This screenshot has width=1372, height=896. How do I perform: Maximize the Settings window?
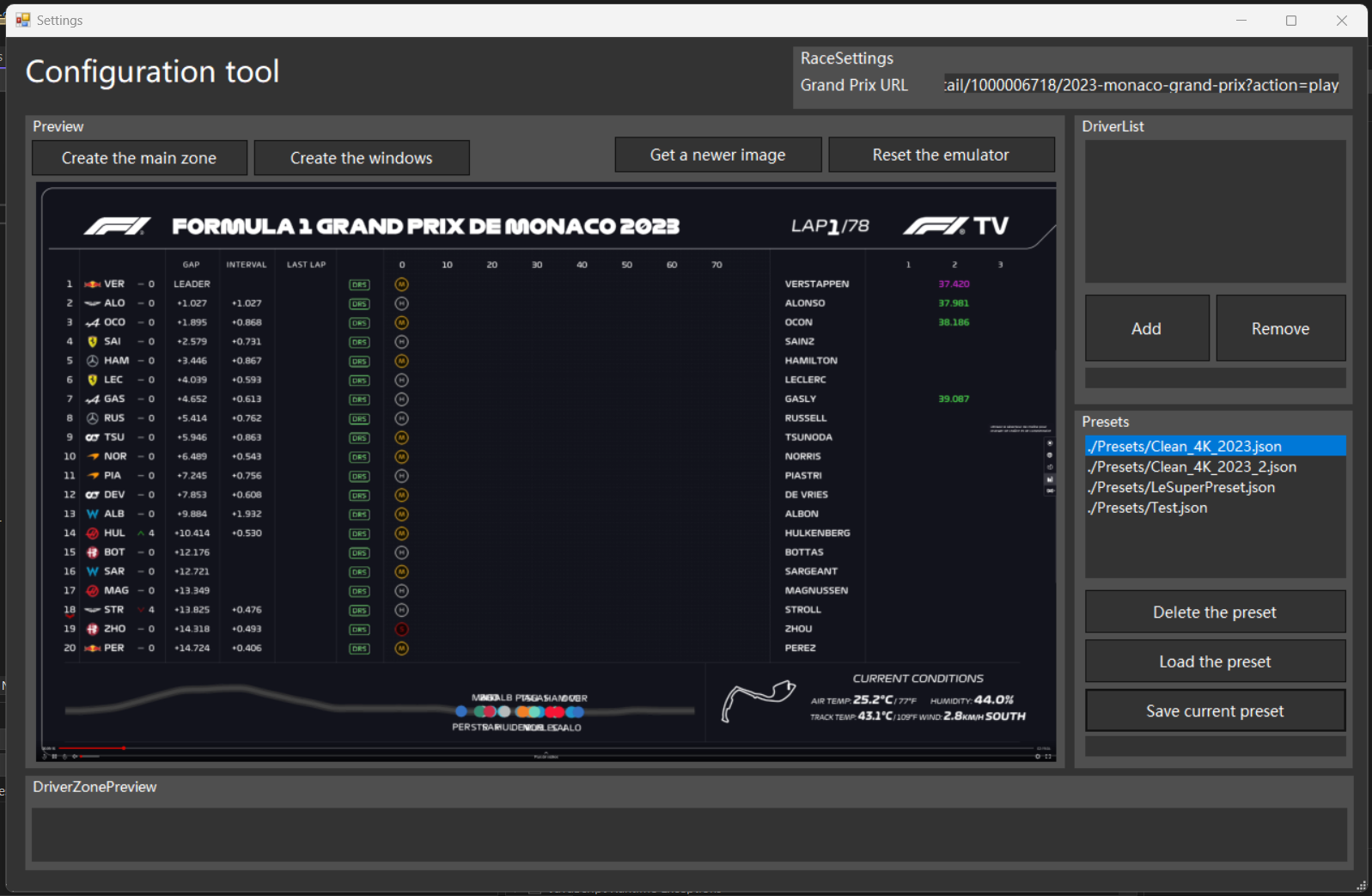click(1291, 21)
